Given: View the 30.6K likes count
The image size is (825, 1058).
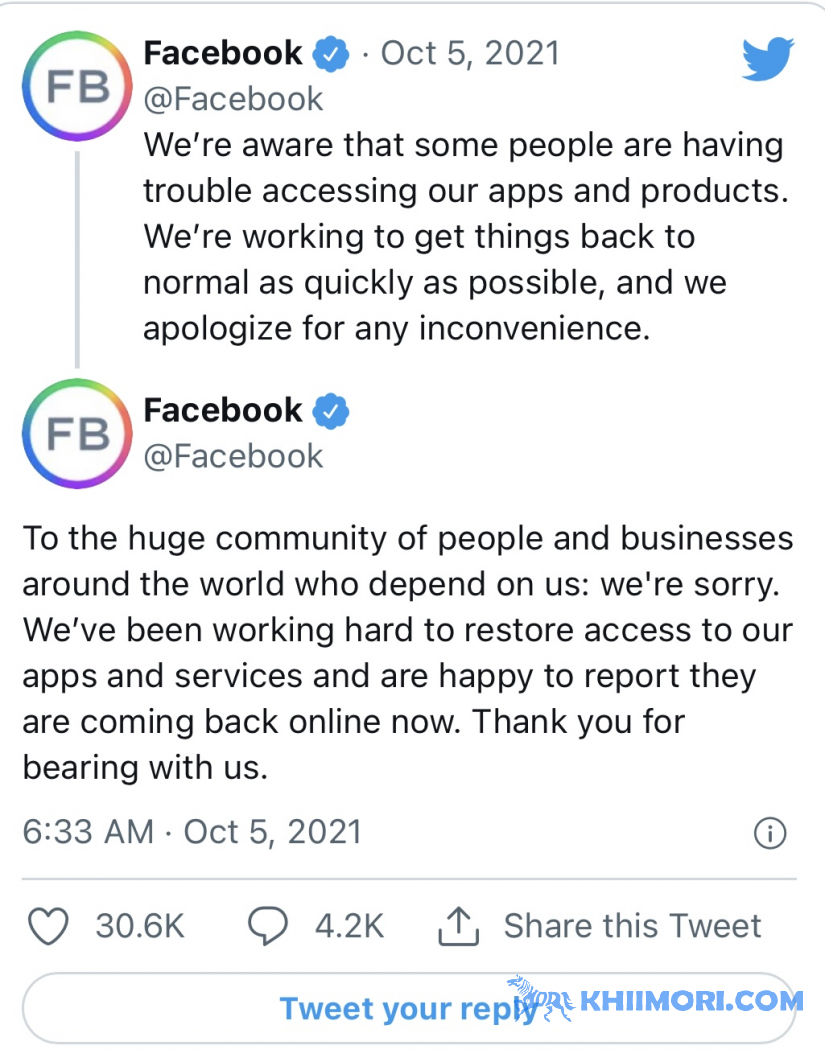Looking at the screenshot, I should click(x=140, y=926).
